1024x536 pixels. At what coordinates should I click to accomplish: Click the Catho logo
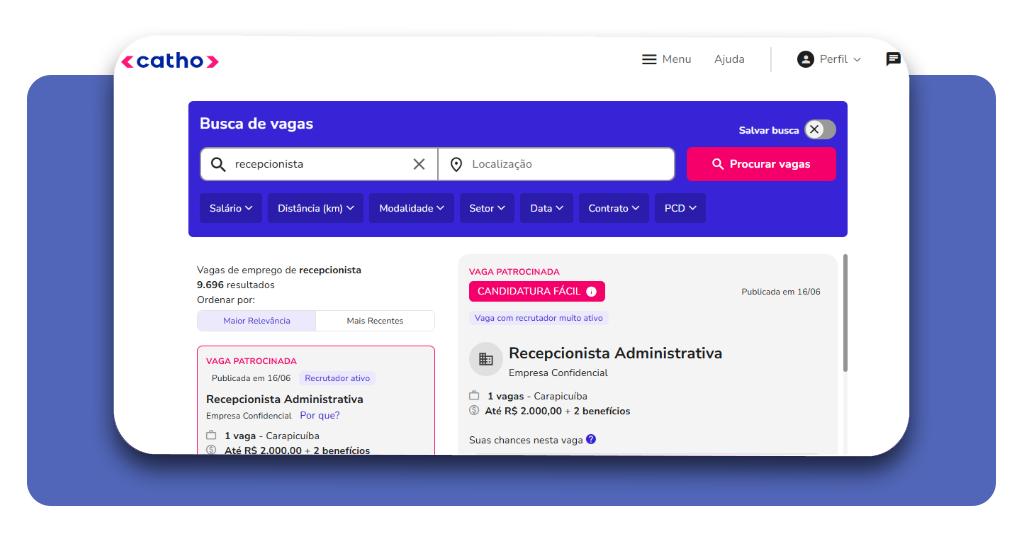point(170,61)
